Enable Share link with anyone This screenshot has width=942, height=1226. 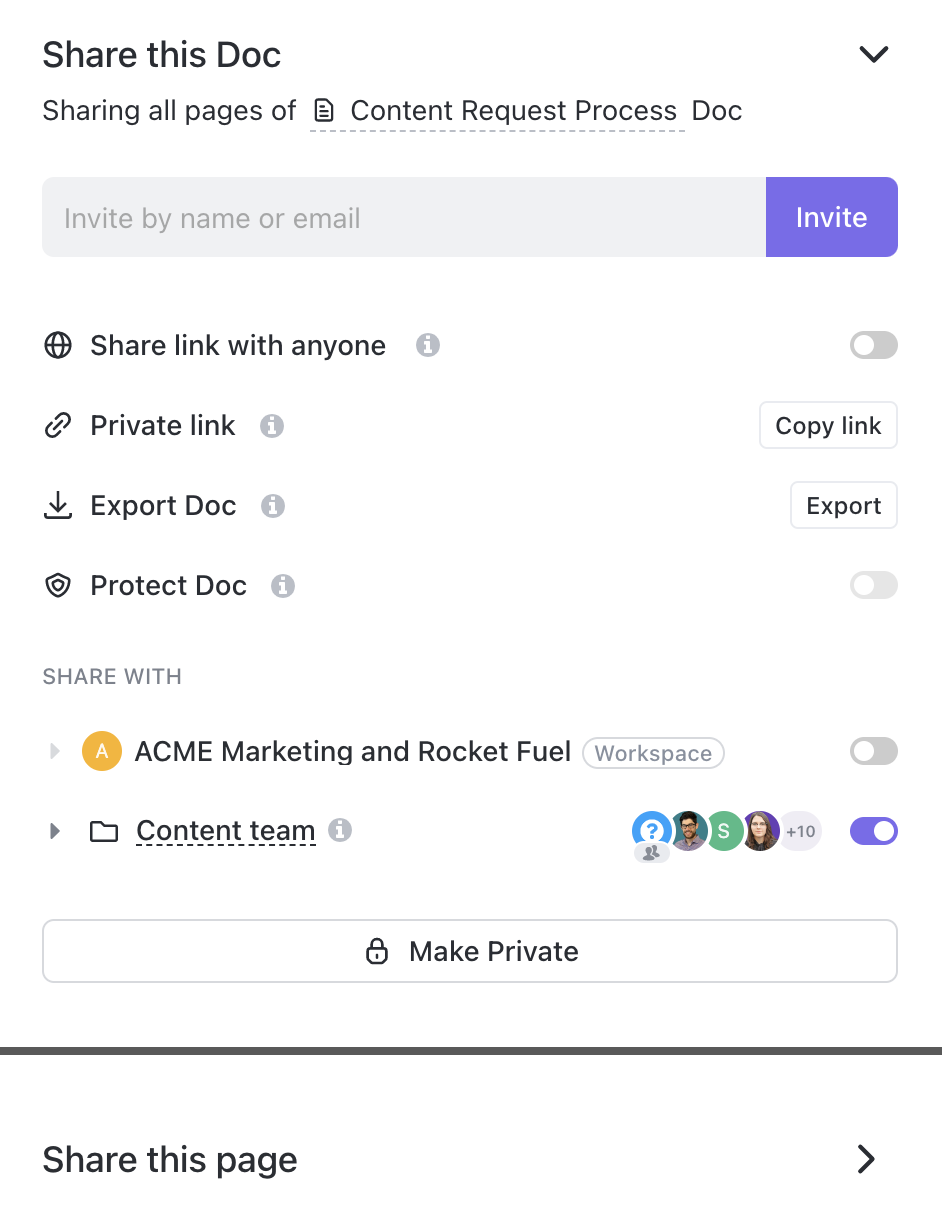873,345
